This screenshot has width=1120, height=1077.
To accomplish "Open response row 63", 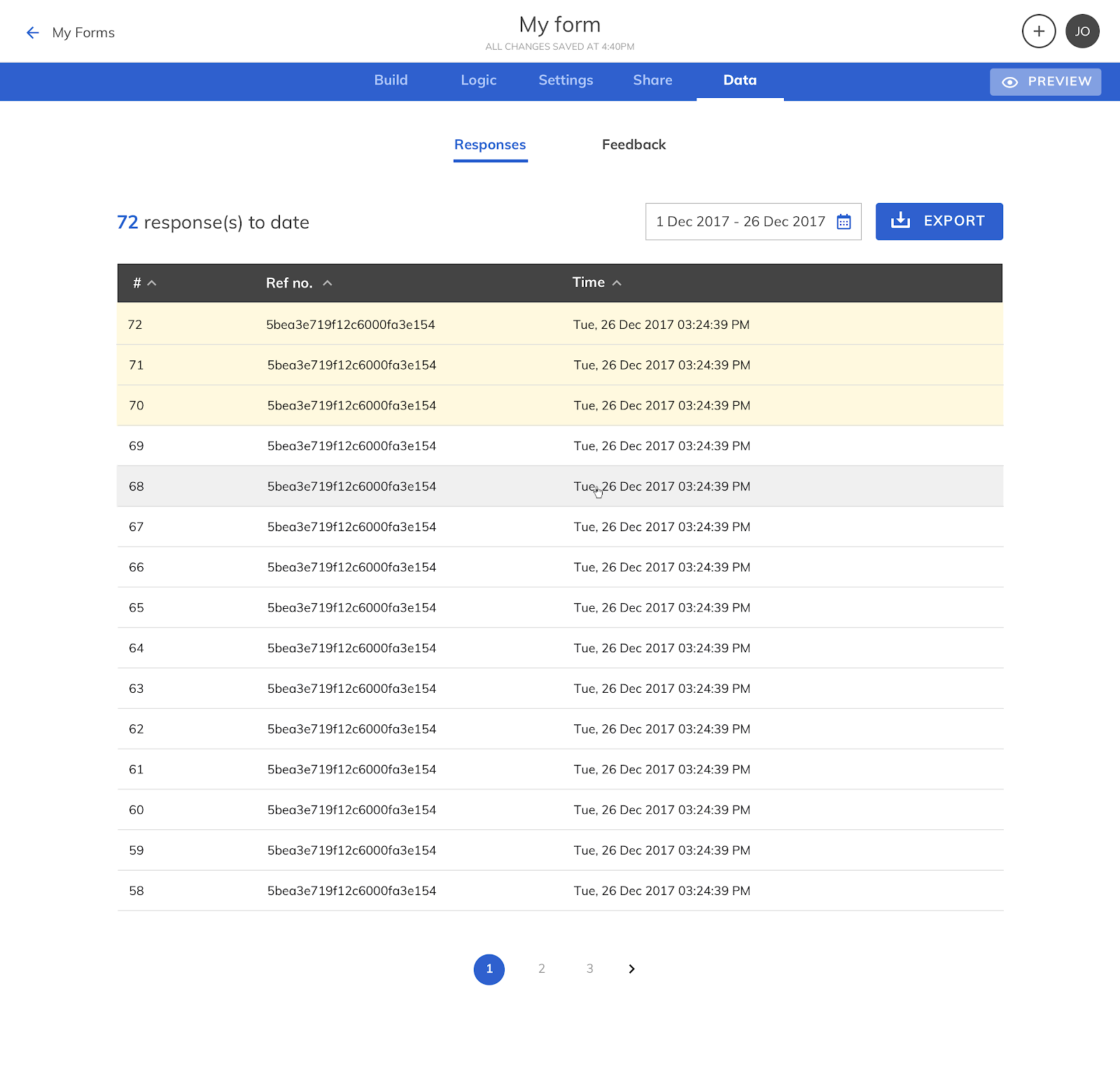I will [560, 689].
